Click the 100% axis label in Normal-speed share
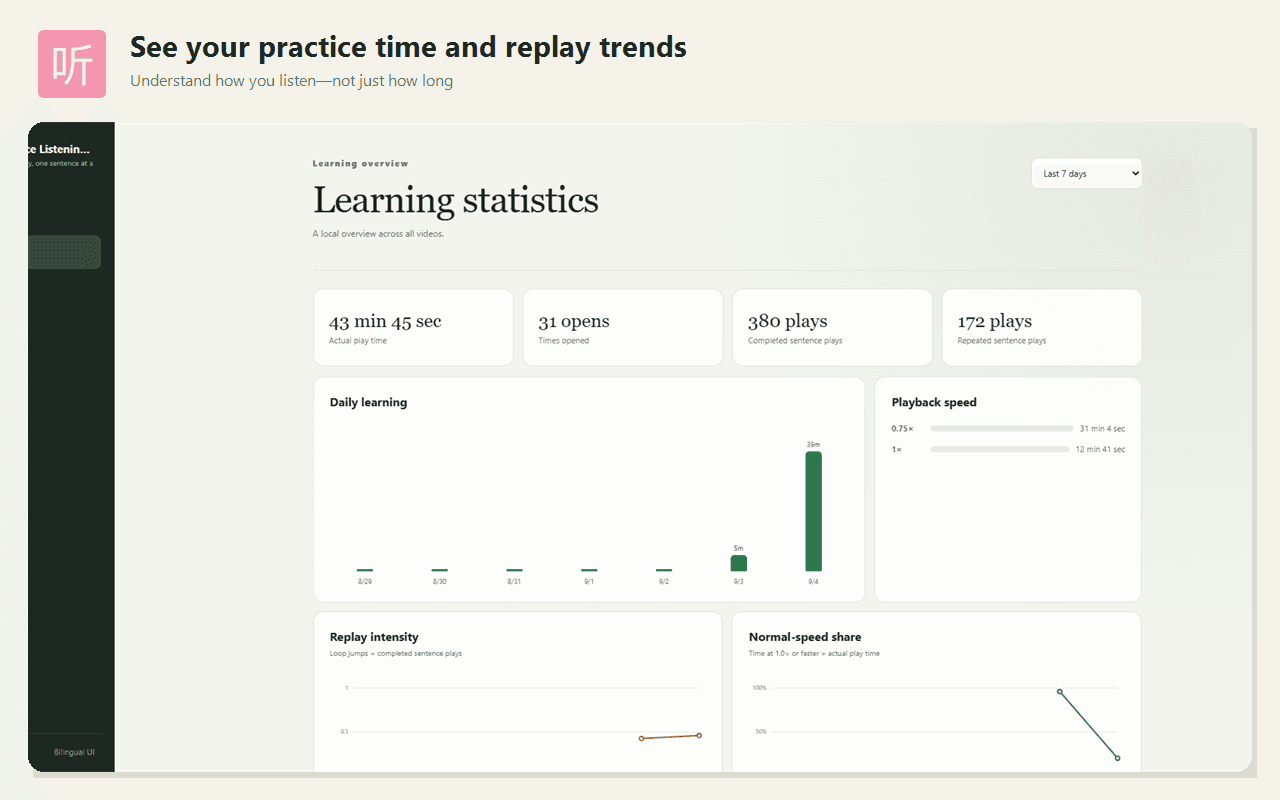Screen dimensions: 1280x800 tap(760, 688)
